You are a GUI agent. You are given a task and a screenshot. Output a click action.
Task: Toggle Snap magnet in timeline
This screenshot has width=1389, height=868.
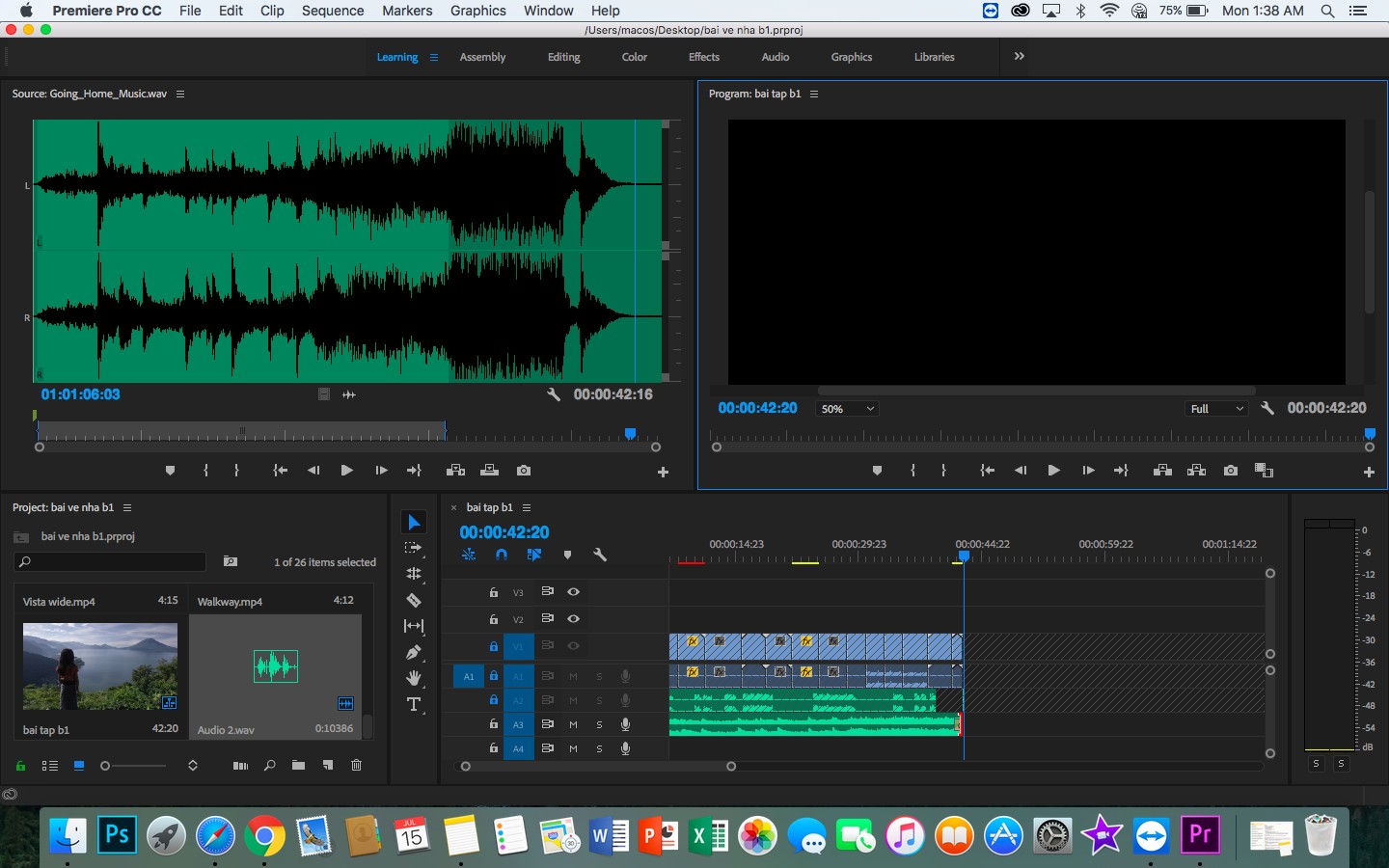(x=502, y=555)
